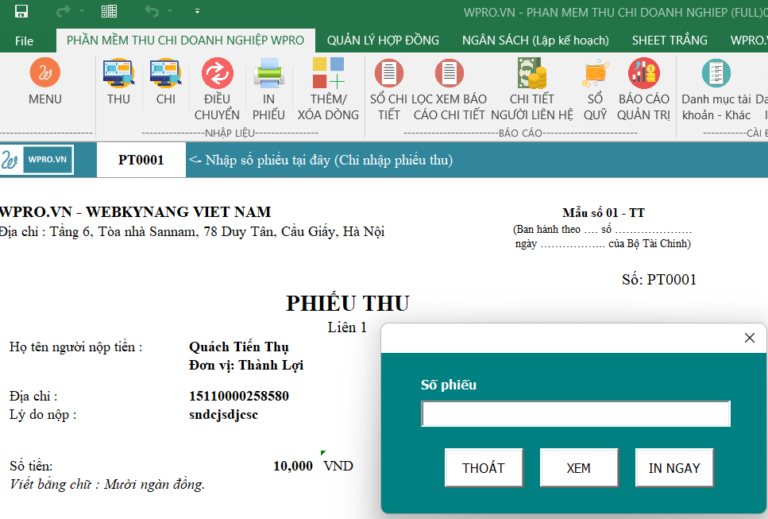The image size is (768, 519).
Task: Click the payer name Quách Tiến Thụ
Action: pyautogui.click(x=239, y=347)
